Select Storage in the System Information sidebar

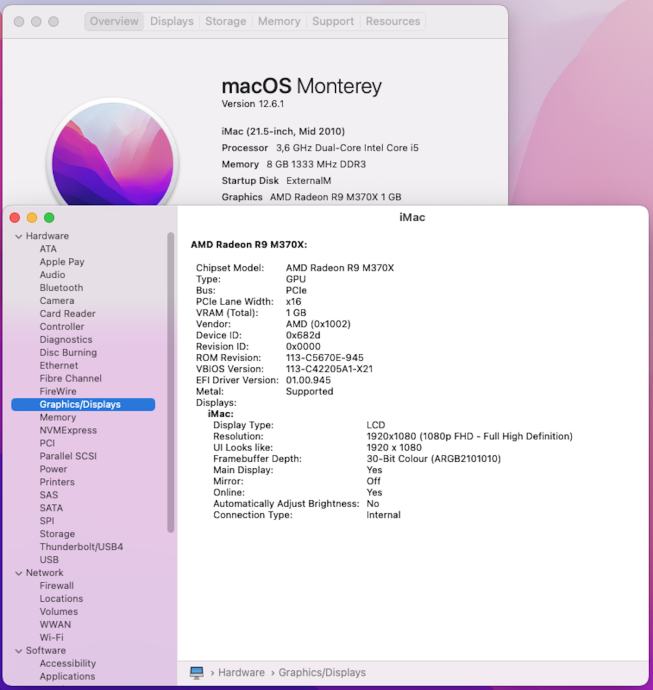click(x=57, y=534)
